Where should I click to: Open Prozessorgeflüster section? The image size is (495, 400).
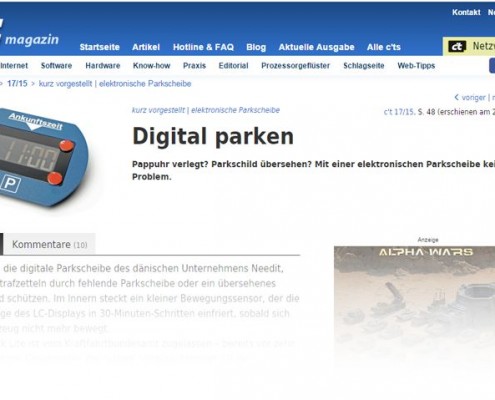click(x=296, y=66)
